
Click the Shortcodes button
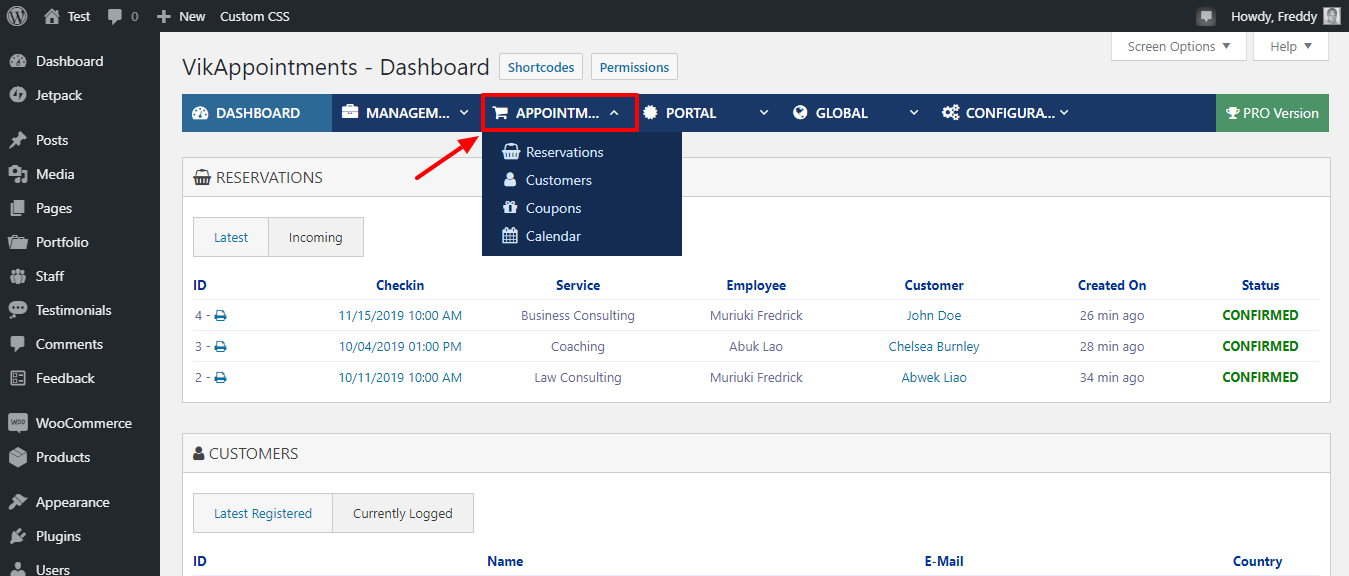[541, 67]
